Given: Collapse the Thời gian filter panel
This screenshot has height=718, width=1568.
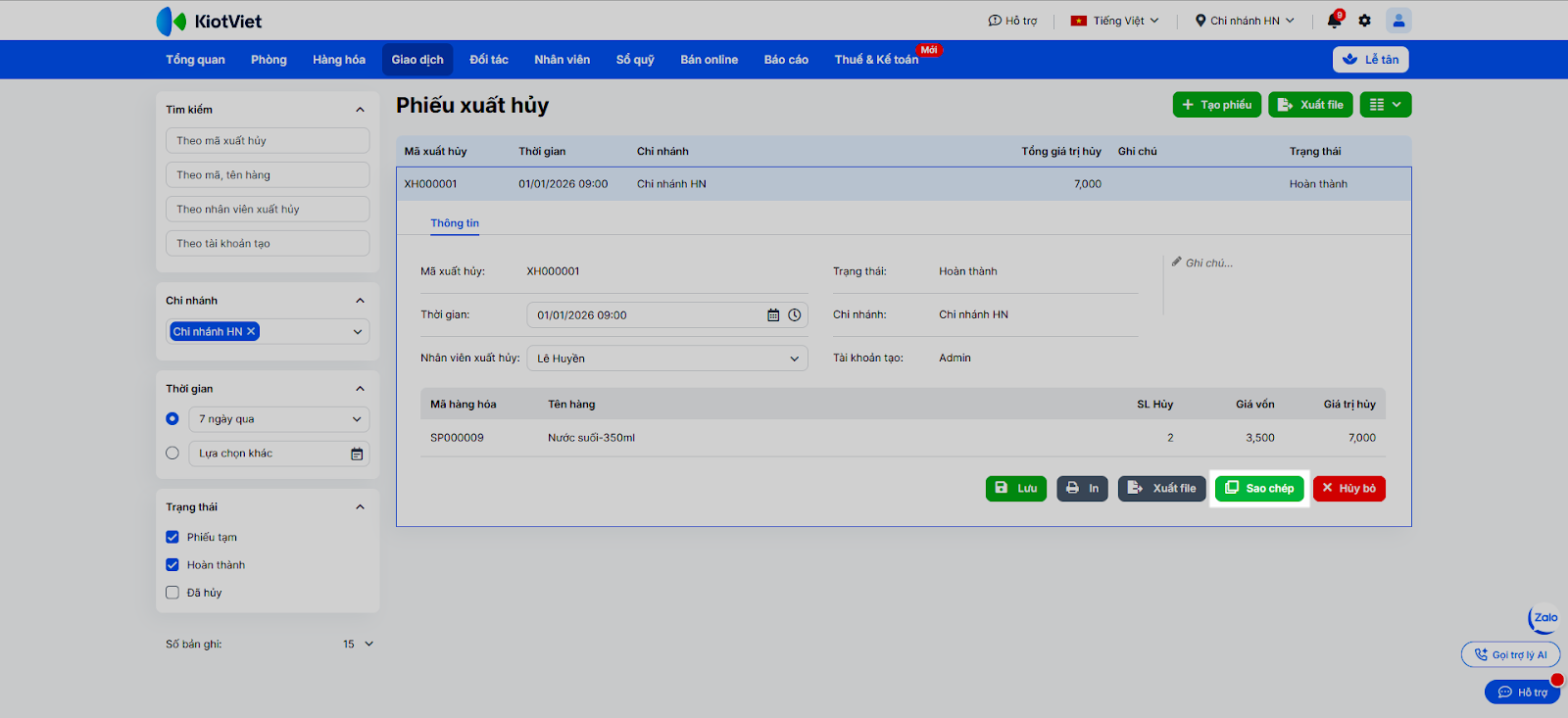Looking at the screenshot, I should [360, 389].
